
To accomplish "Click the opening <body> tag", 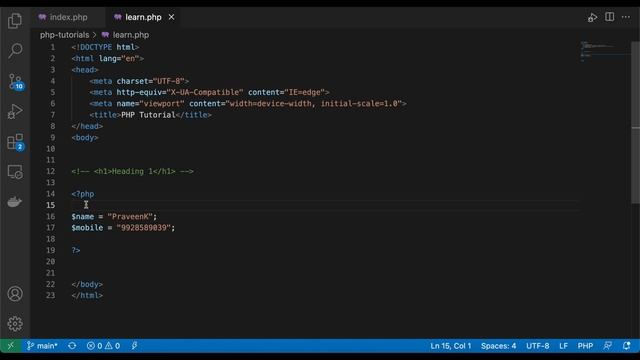I will point(85,138).
